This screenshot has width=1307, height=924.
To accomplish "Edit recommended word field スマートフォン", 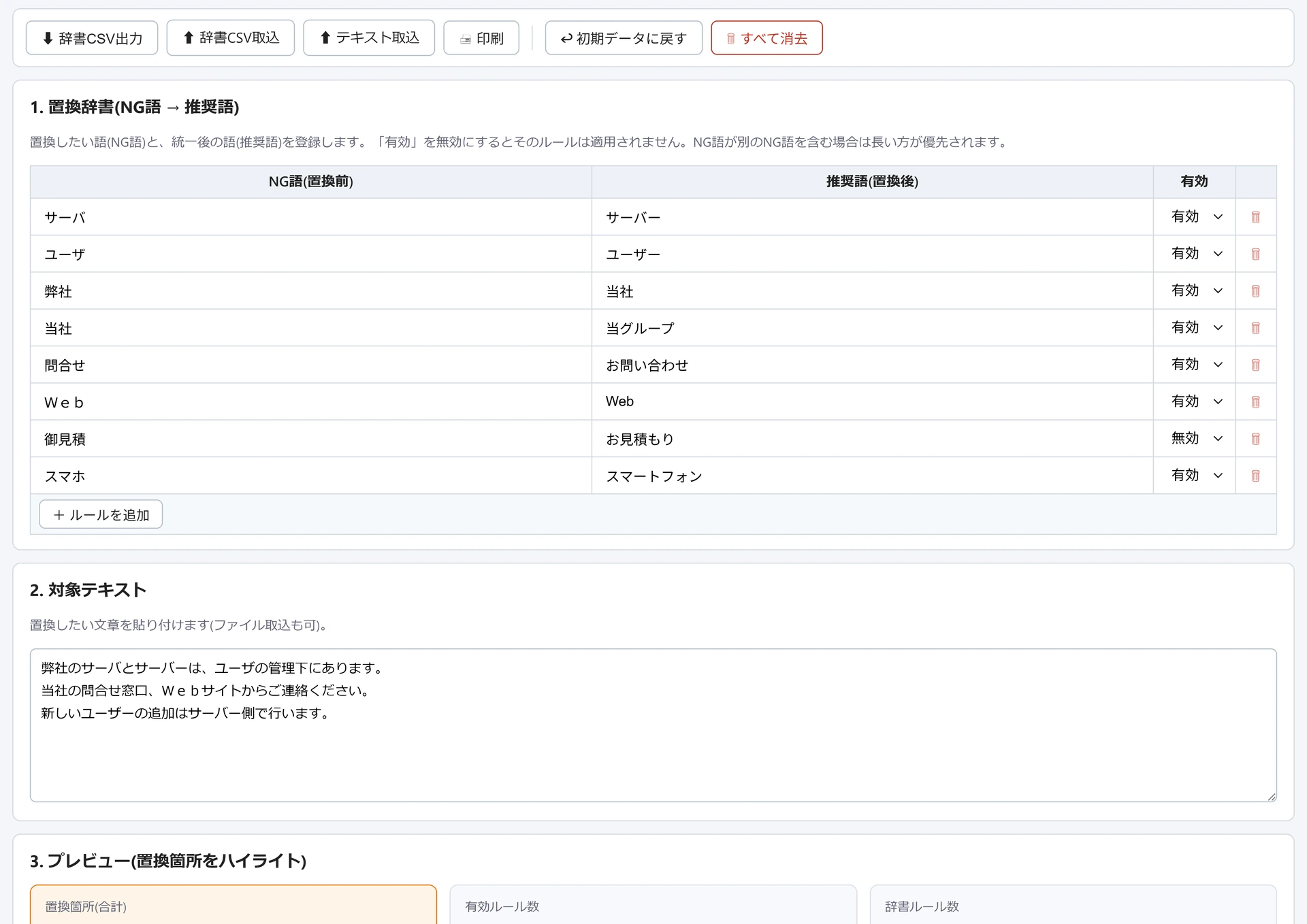I will 872,476.
